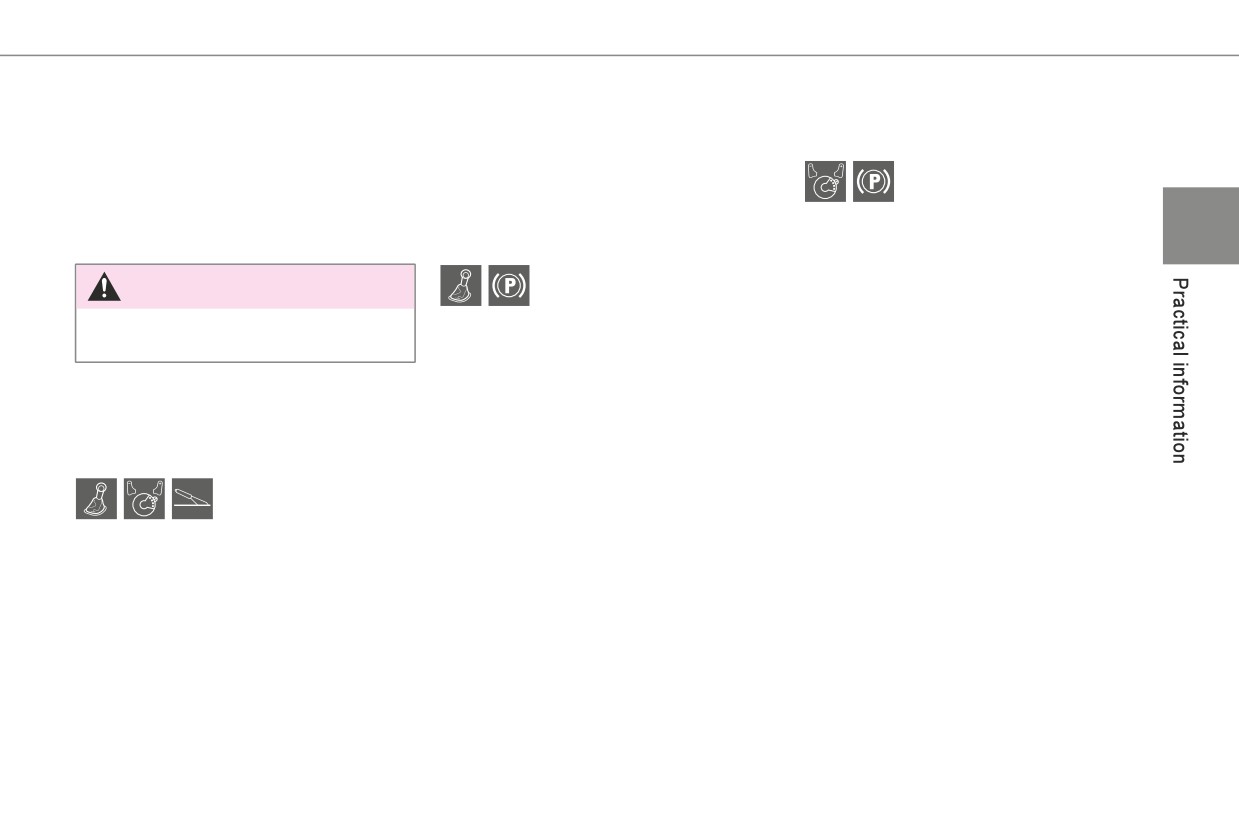Select the parking brake icon beside the pedals icon
This screenshot has width=1239, height=825.
(873, 181)
